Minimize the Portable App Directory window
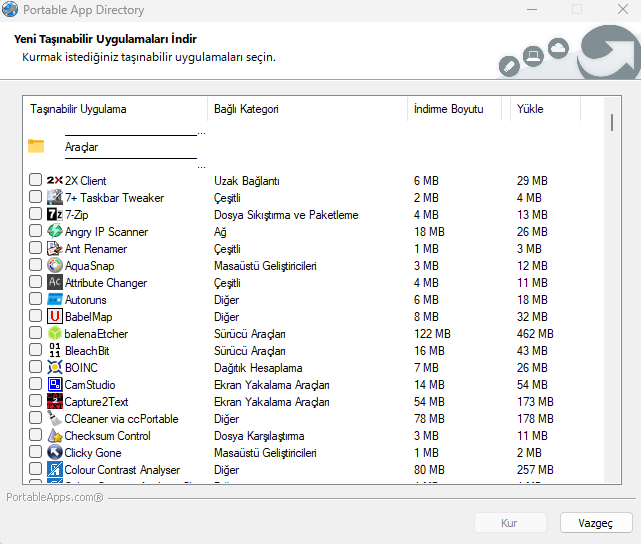The image size is (641, 544). coord(532,9)
